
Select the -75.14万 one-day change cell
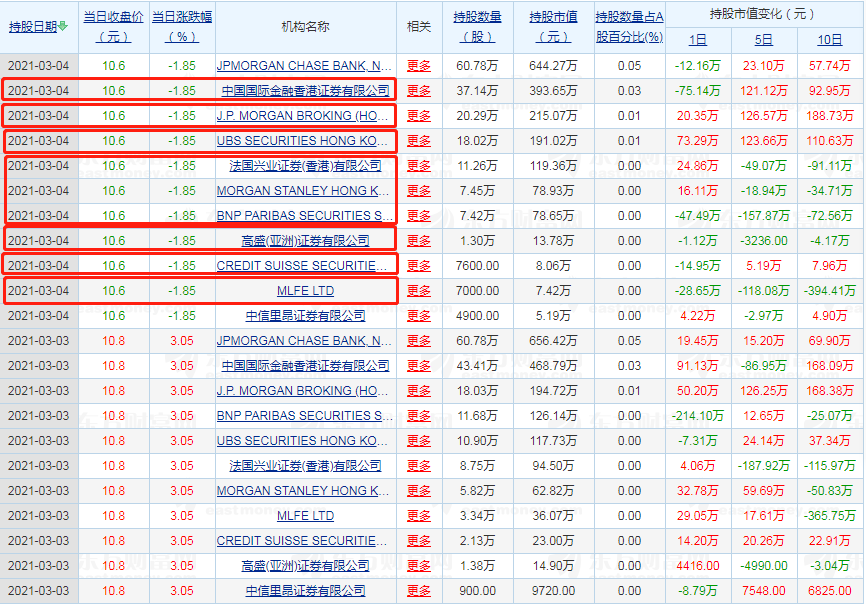pos(698,91)
